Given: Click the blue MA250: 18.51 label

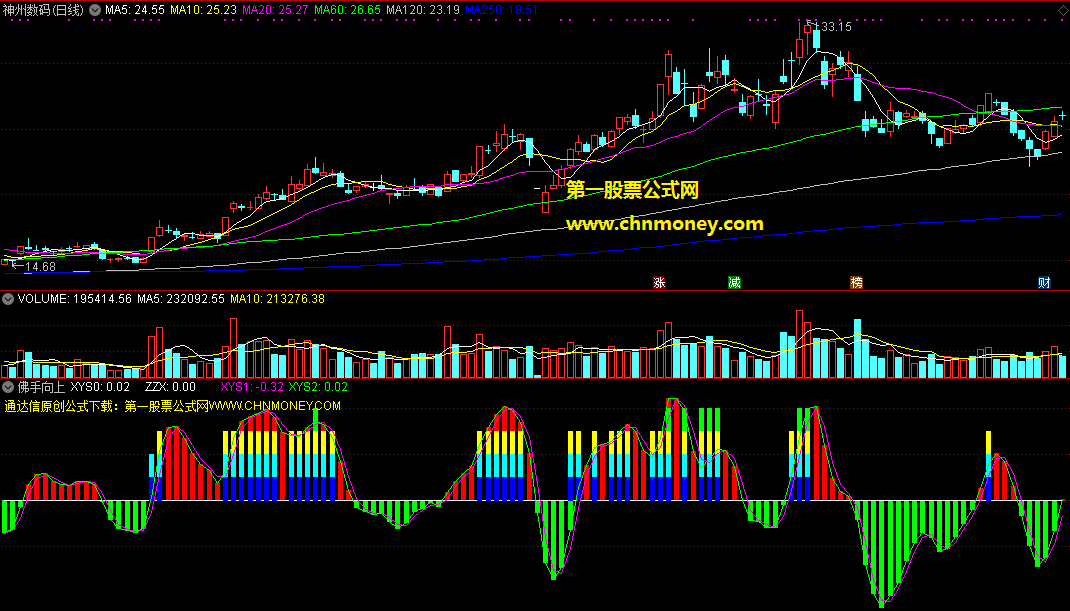Looking at the screenshot, I should click(x=502, y=10).
